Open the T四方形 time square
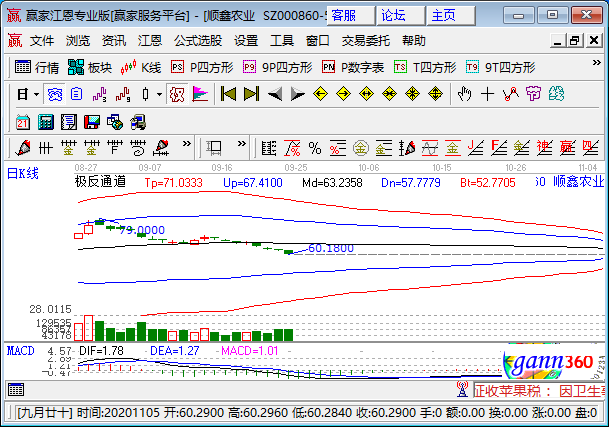 (425, 68)
